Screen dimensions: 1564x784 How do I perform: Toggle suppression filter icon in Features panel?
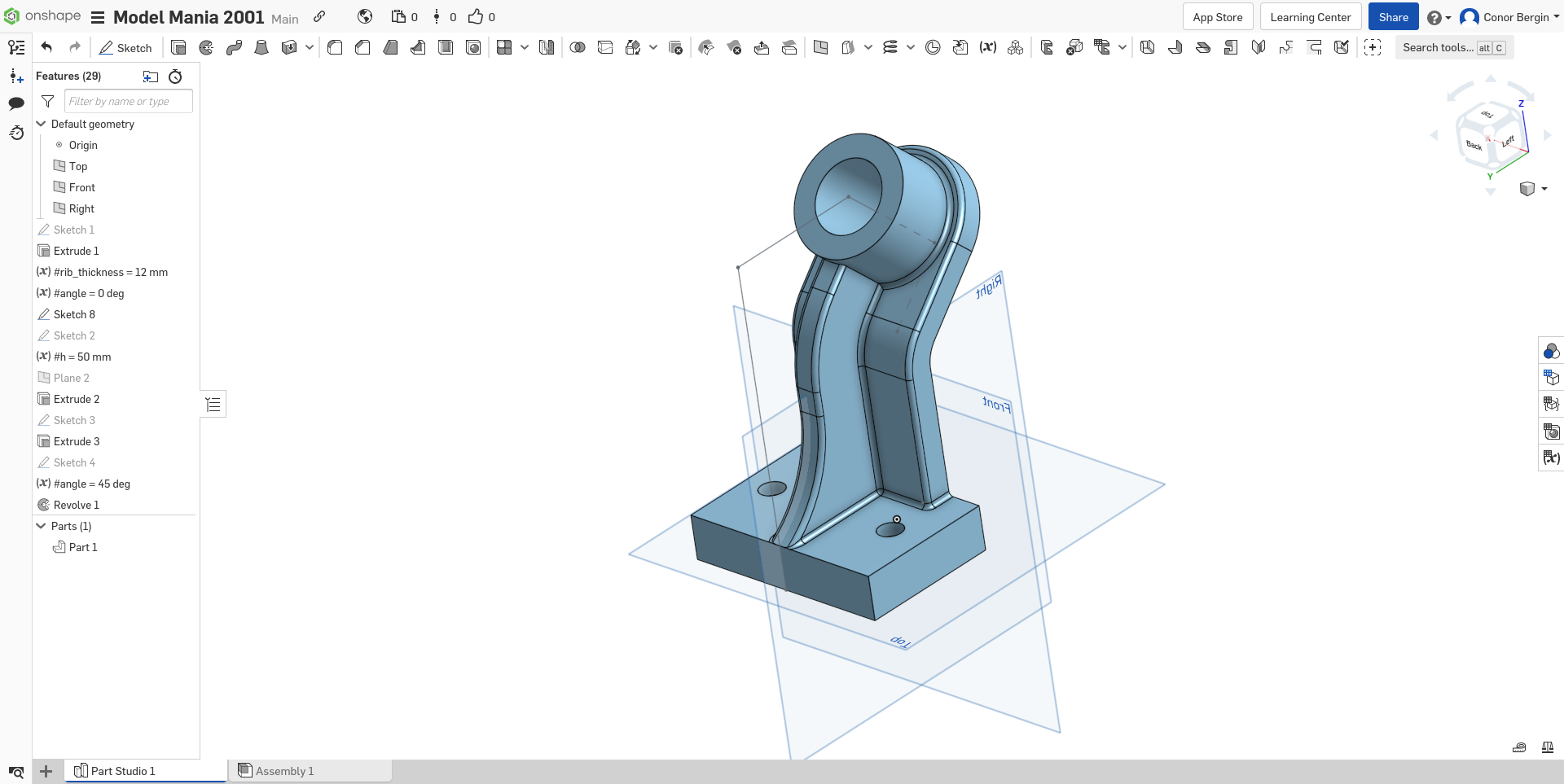tap(46, 102)
